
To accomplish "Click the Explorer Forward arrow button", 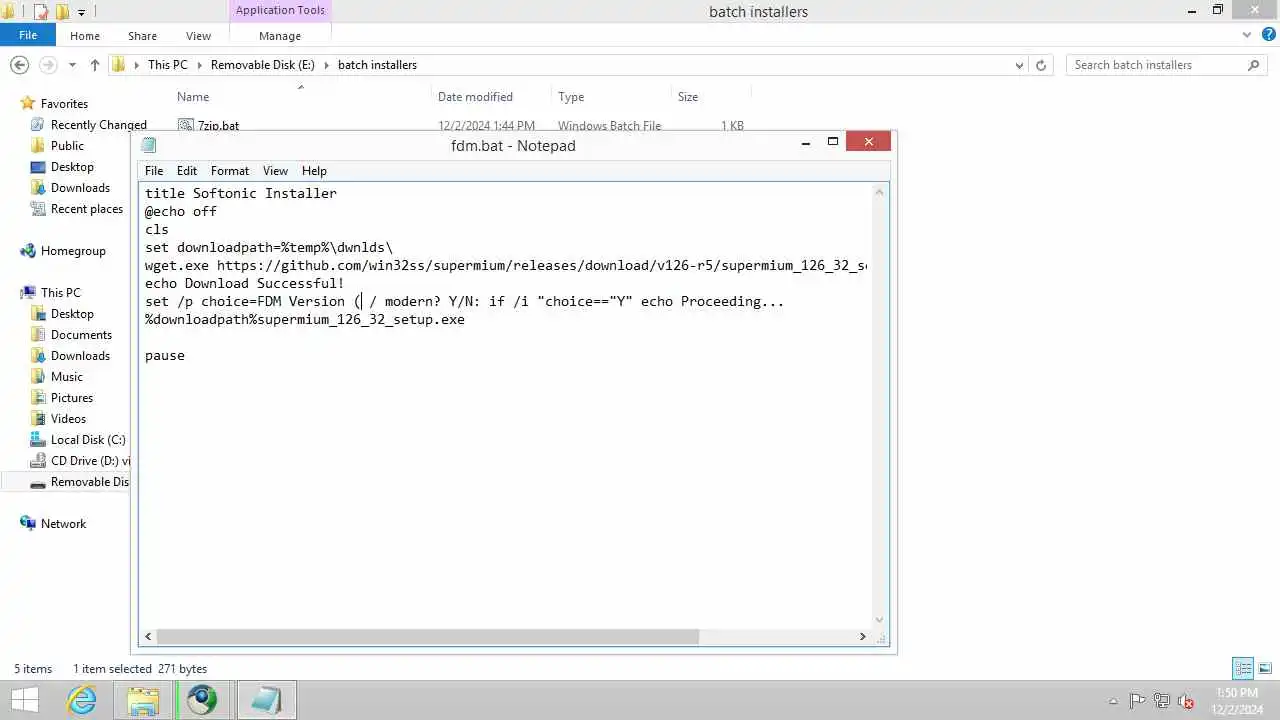I will 47,65.
